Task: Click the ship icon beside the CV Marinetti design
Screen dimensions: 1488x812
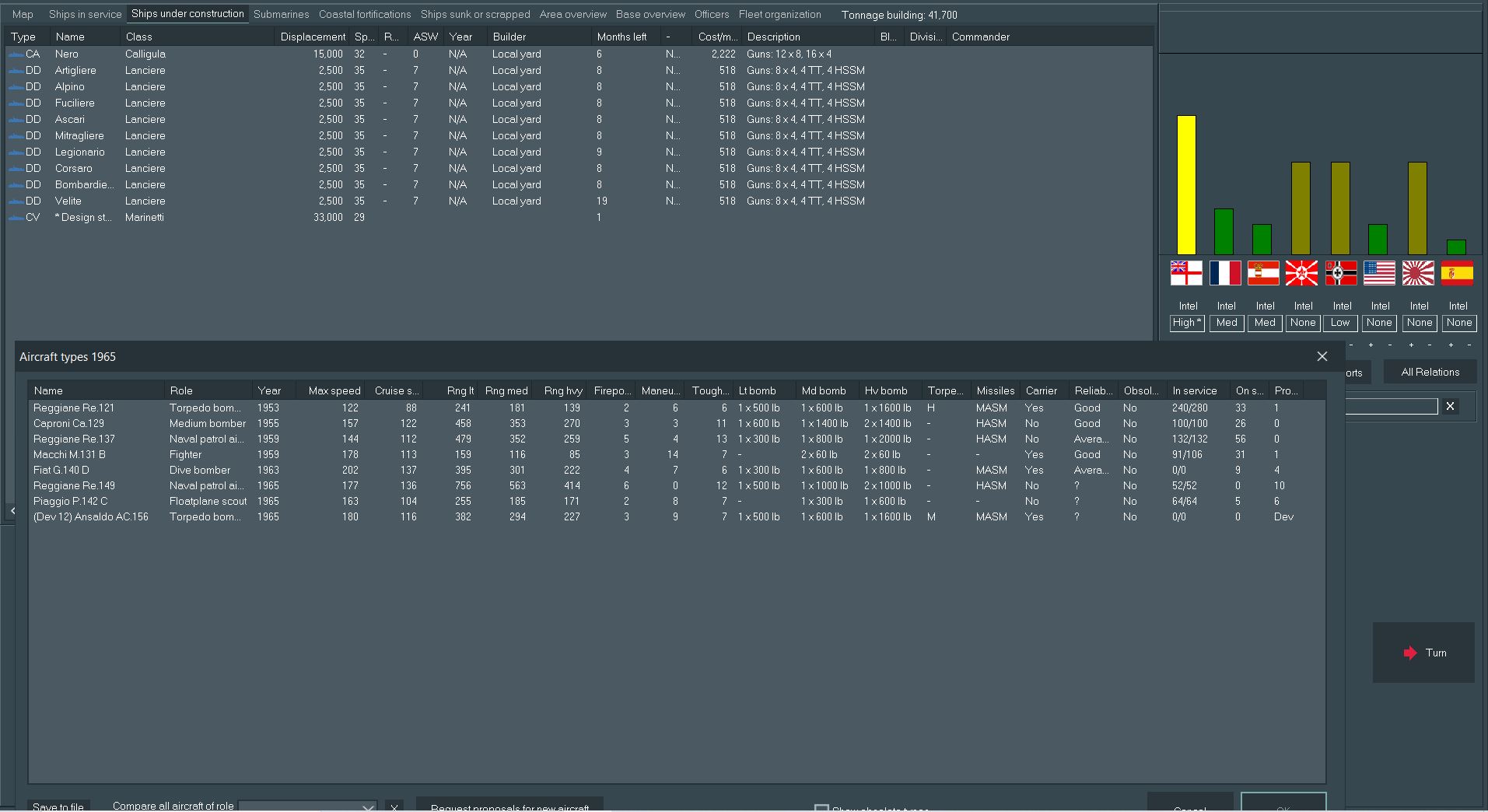Action: click(16, 218)
